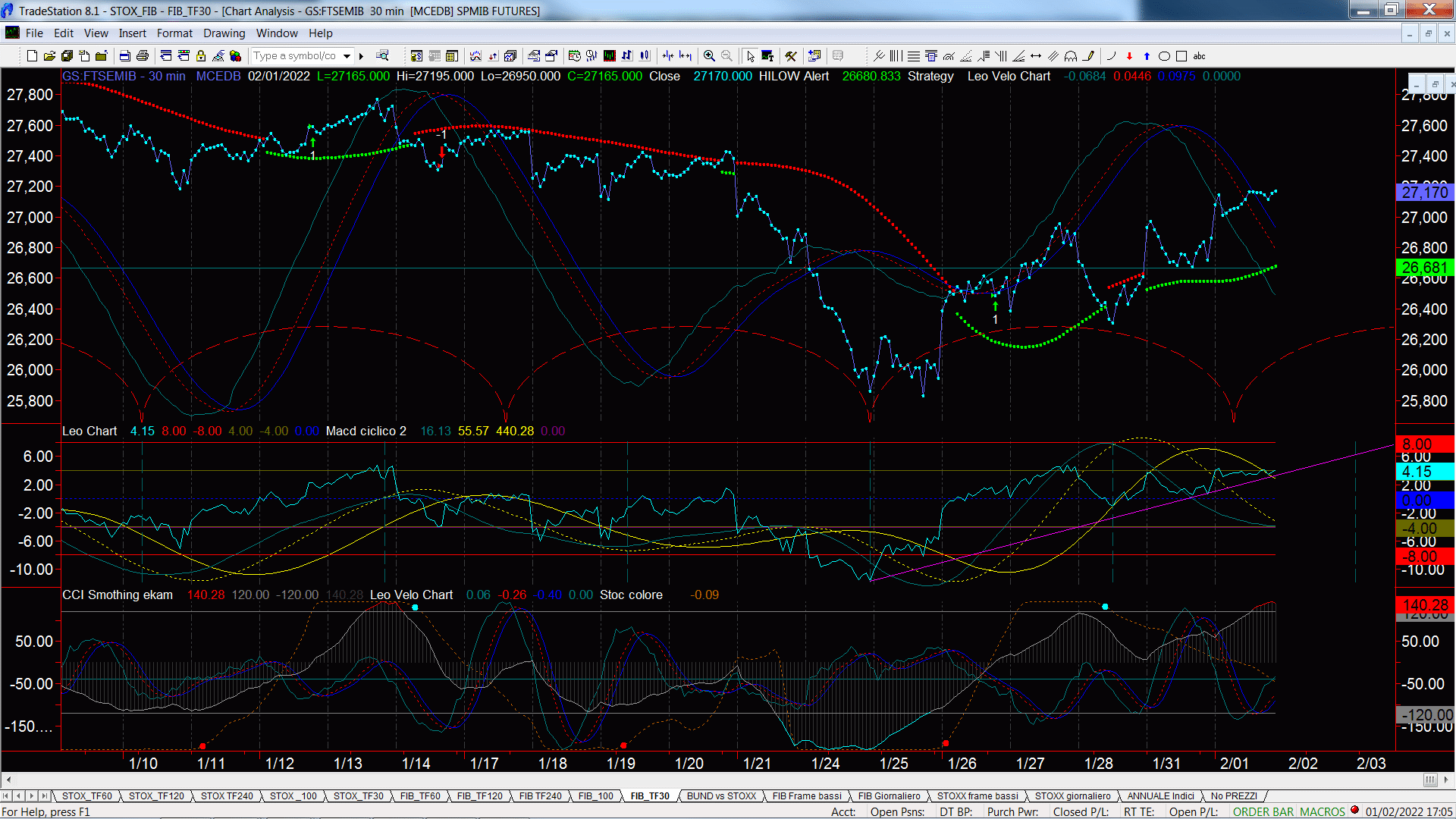Click the first-tab navigation arrow
The image size is (1456, 819).
pos(6,796)
